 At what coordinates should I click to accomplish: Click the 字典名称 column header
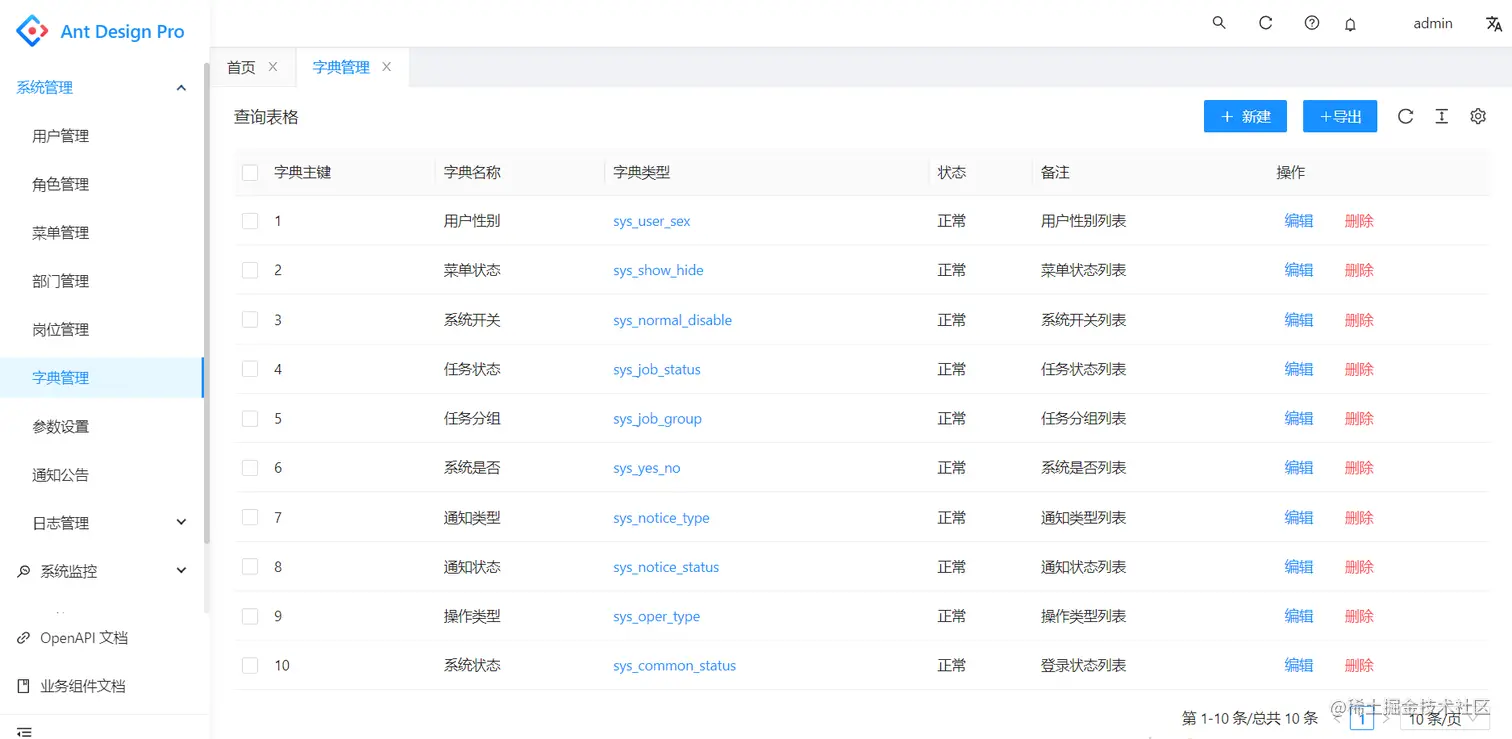472,173
